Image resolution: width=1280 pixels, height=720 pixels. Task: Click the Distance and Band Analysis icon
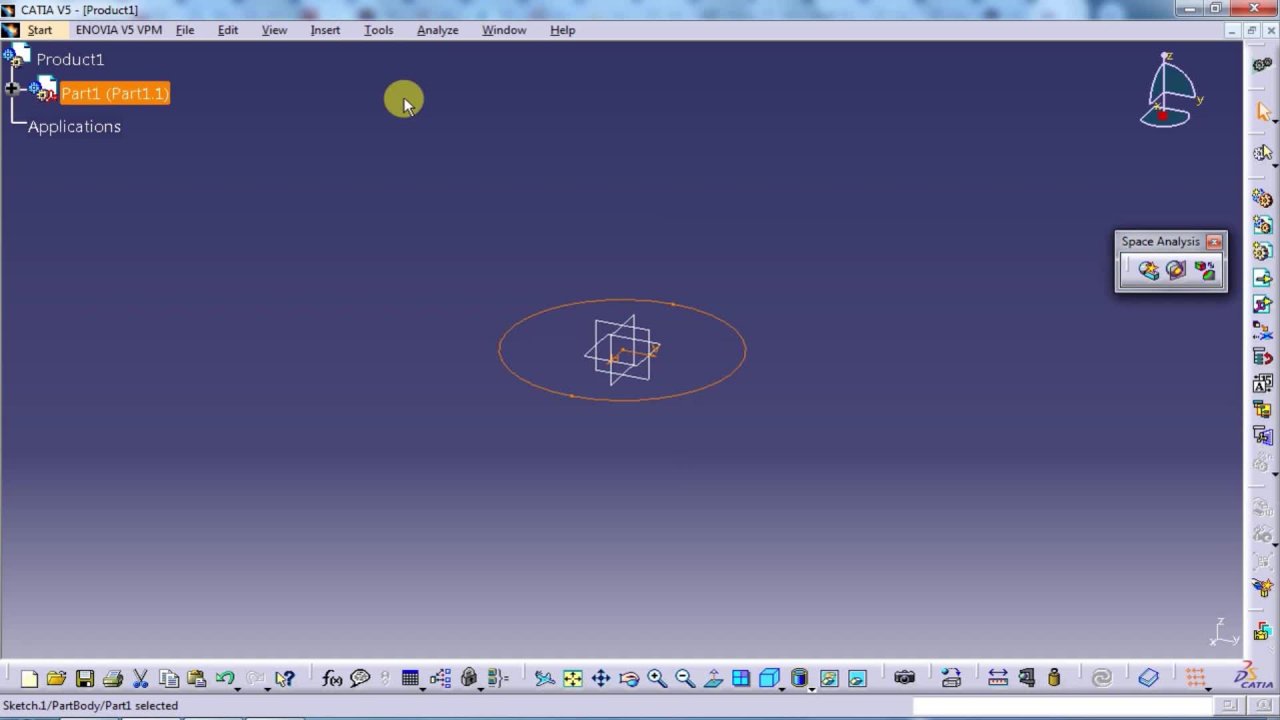coord(1204,270)
